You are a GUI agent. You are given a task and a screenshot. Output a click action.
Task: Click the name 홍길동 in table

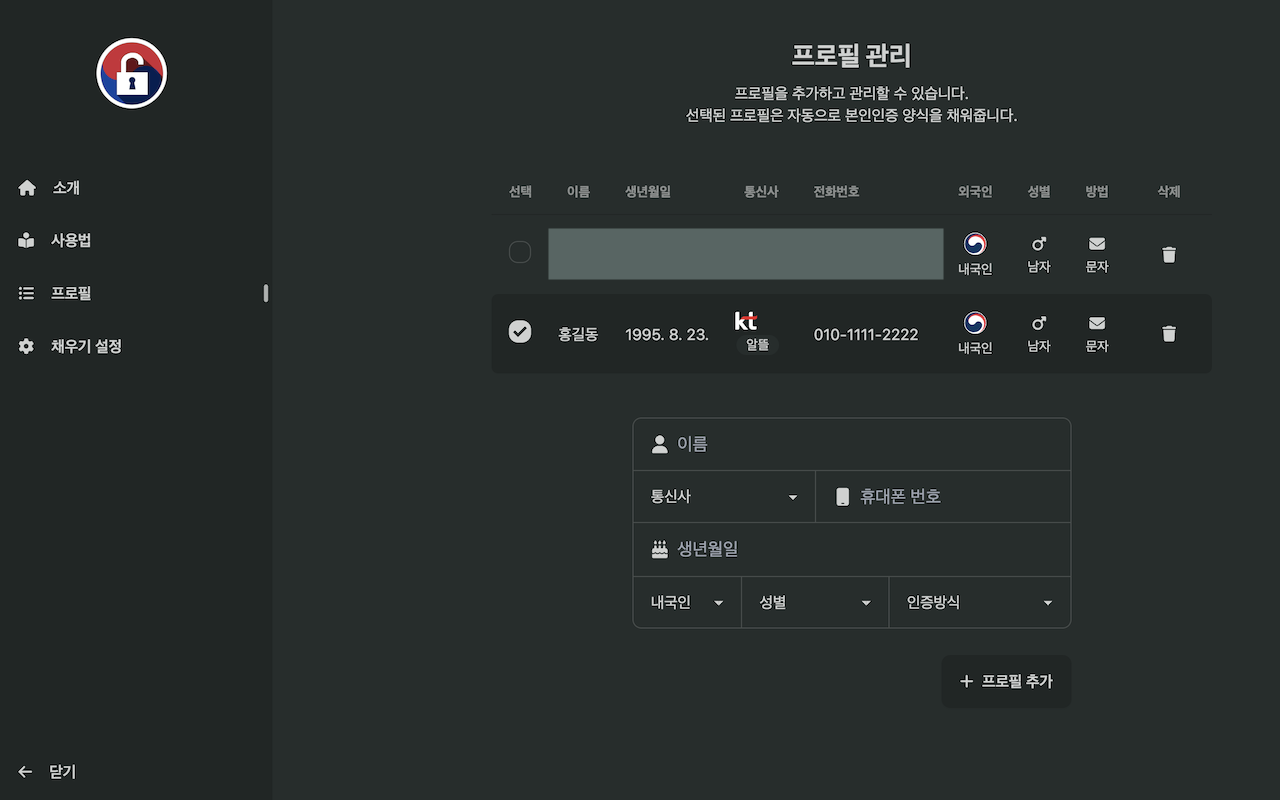pos(578,334)
